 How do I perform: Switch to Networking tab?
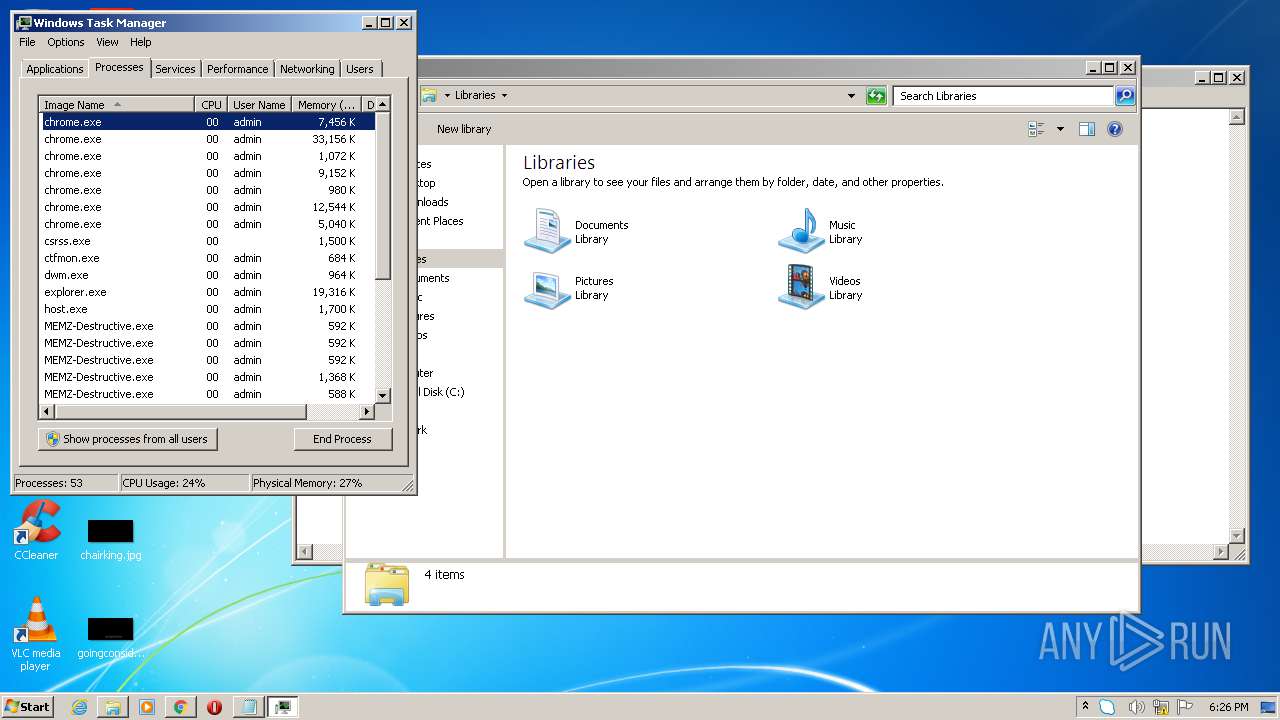[x=307, y=69]
